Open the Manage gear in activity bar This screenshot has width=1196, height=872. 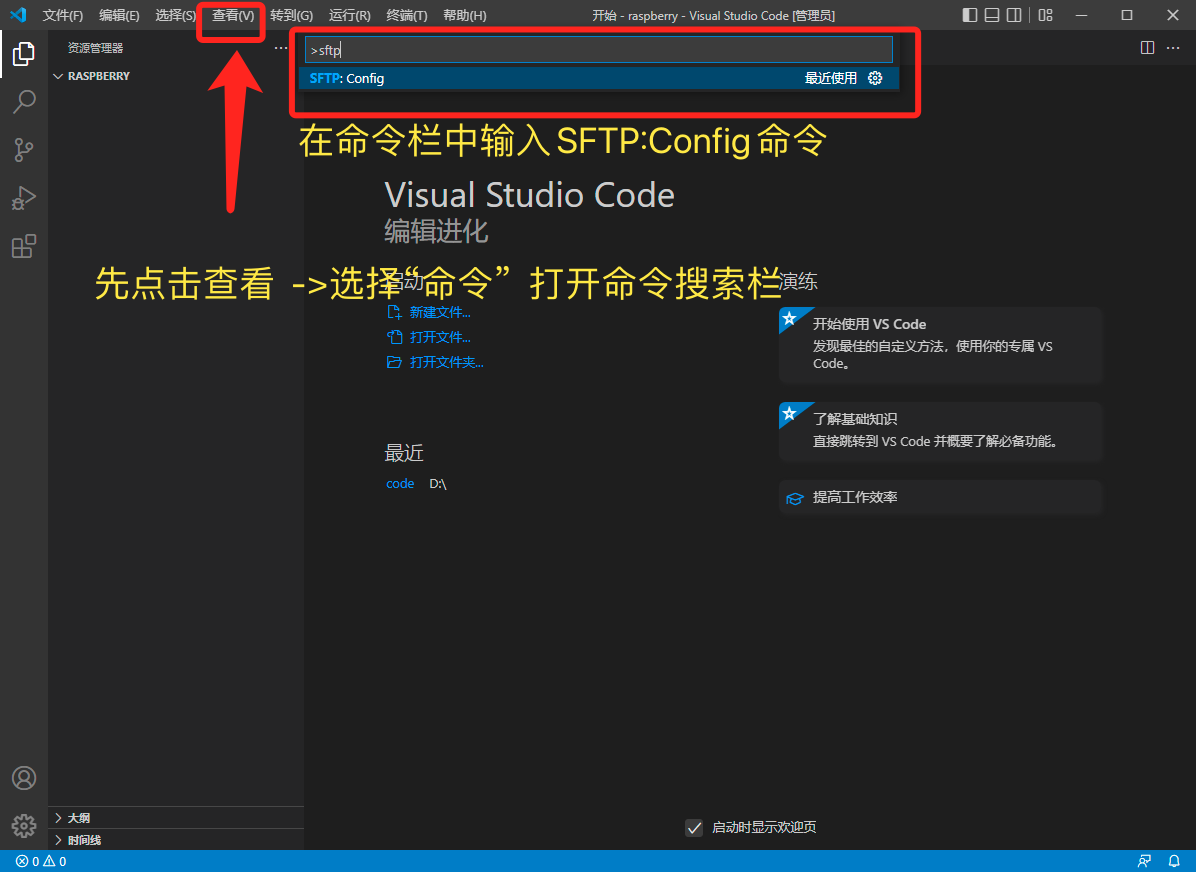[24, 825]
